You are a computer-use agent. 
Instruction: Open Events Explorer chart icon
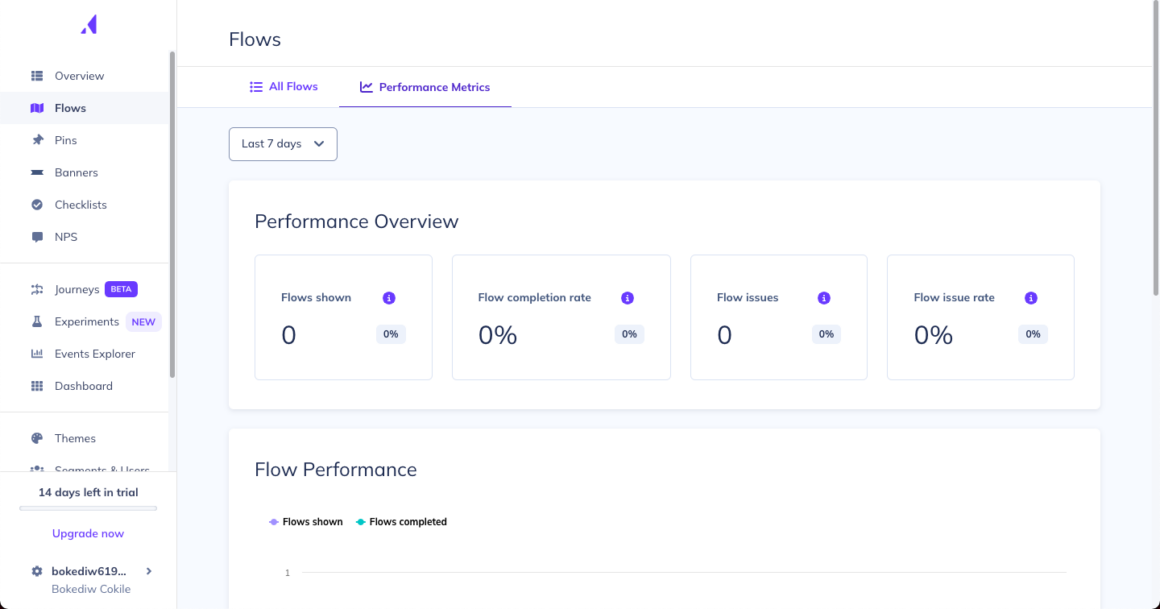[x=37, y=354]
